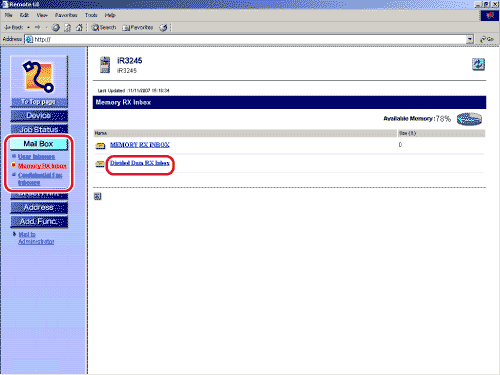
Task: Click the To Top page image button
Action: 39,82
